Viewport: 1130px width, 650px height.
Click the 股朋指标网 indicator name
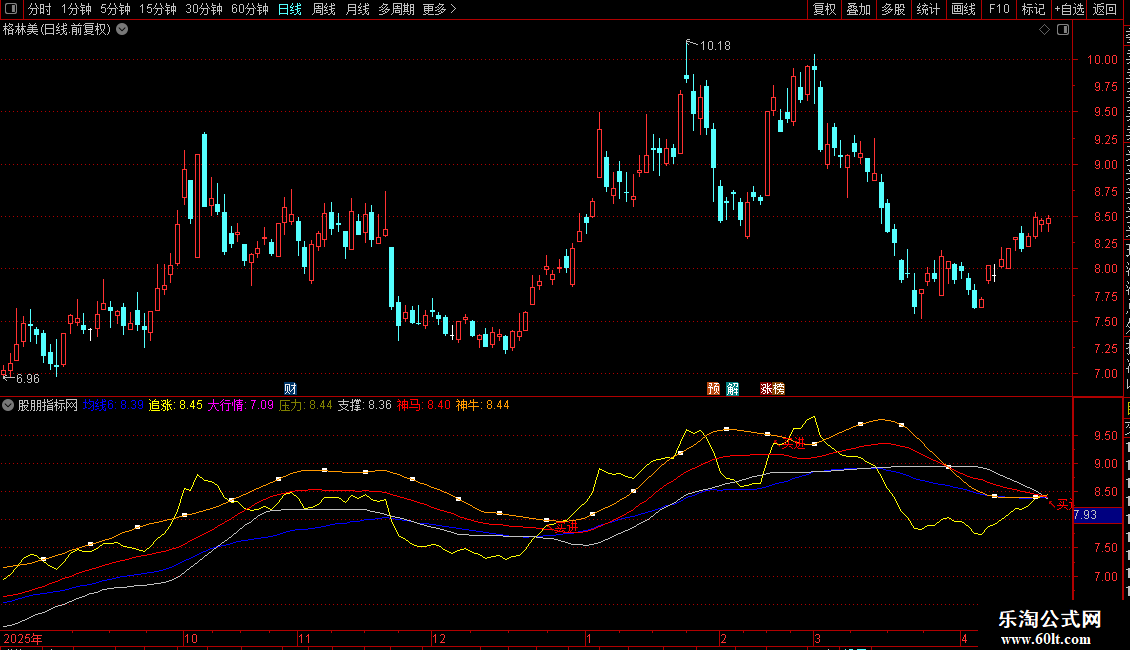click(x=48, y=405)
